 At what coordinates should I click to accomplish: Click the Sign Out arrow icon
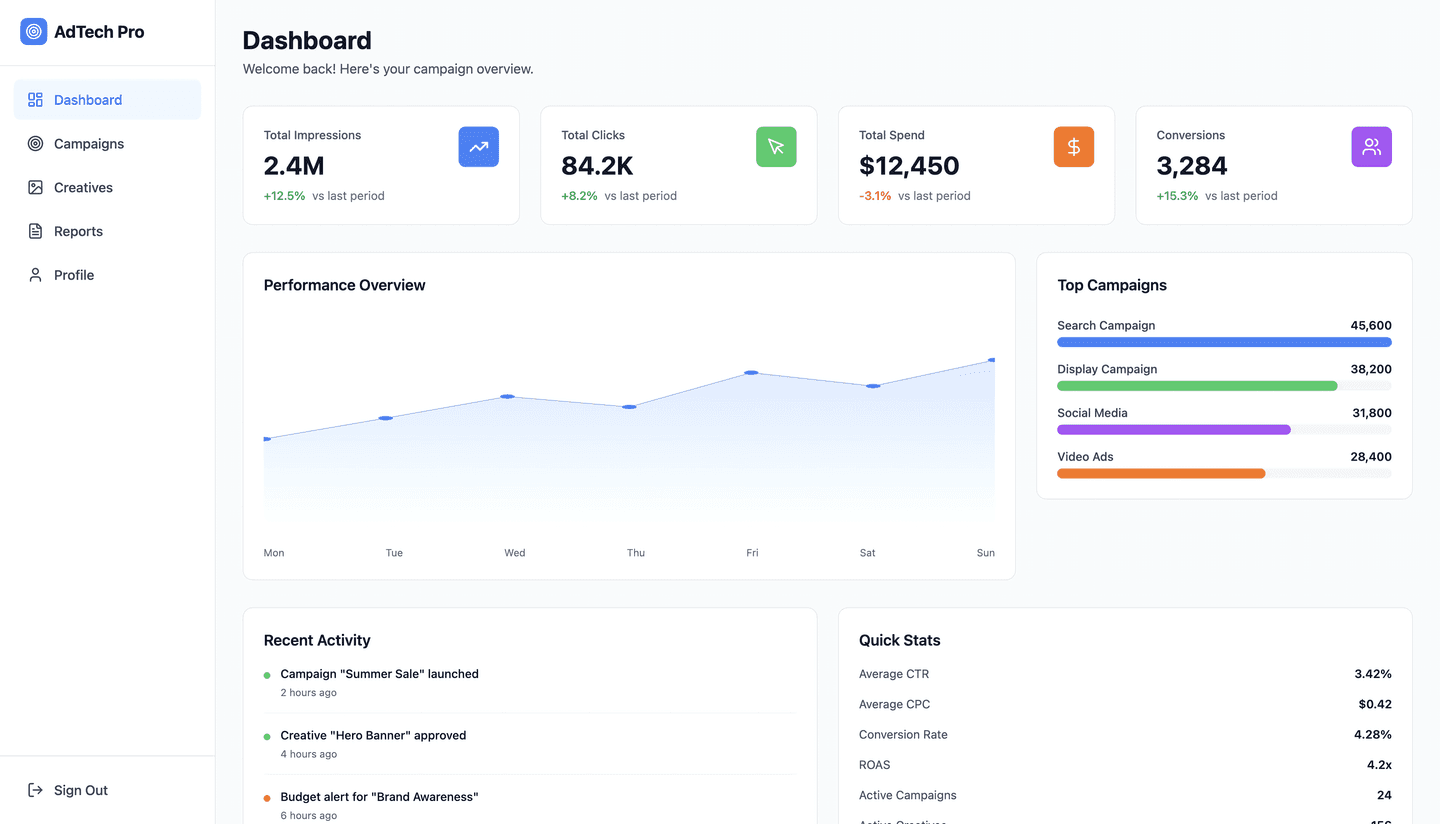(x=34, y=790)
